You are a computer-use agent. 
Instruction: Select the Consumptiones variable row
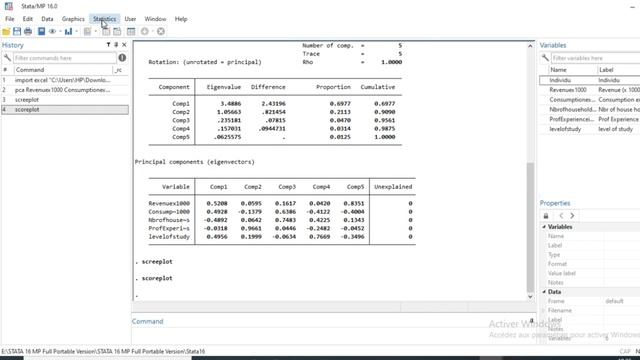pyautogui.click(x=590, y=100)
